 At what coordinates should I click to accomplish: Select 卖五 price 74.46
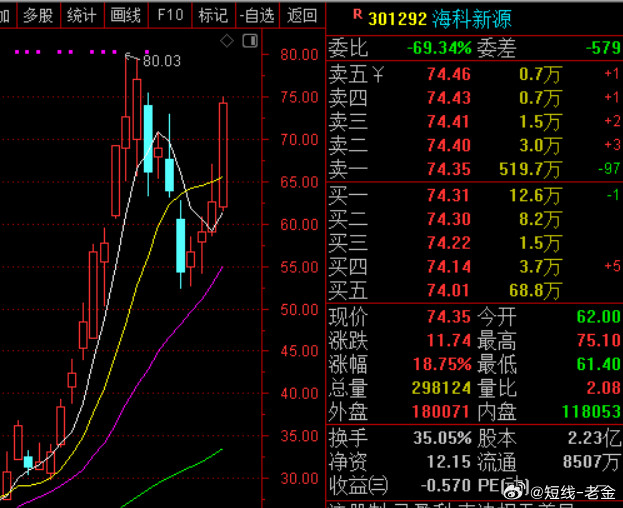click(449, 74)
